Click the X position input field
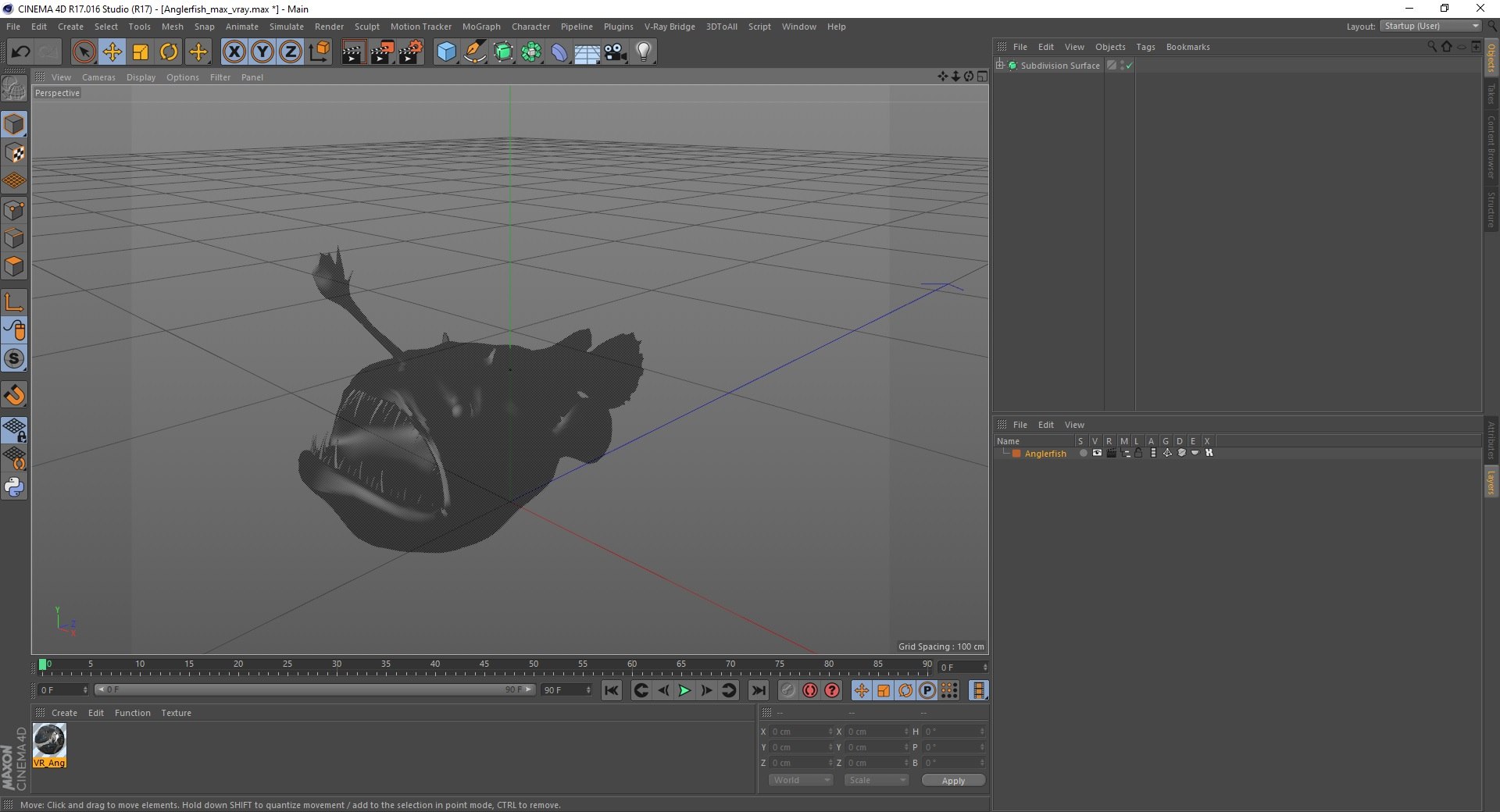This screenshot has height=812, width=1500. point(802,732)
